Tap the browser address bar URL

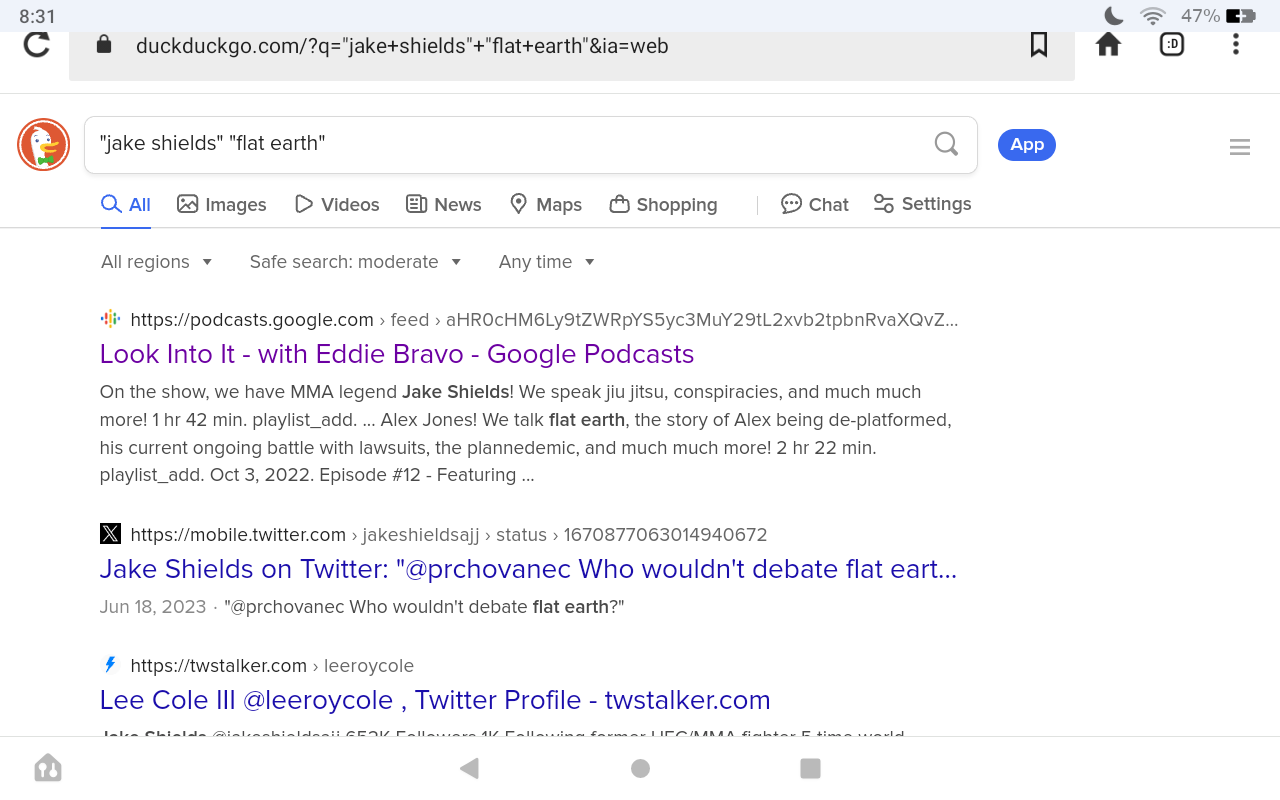[x=402, y=46]
